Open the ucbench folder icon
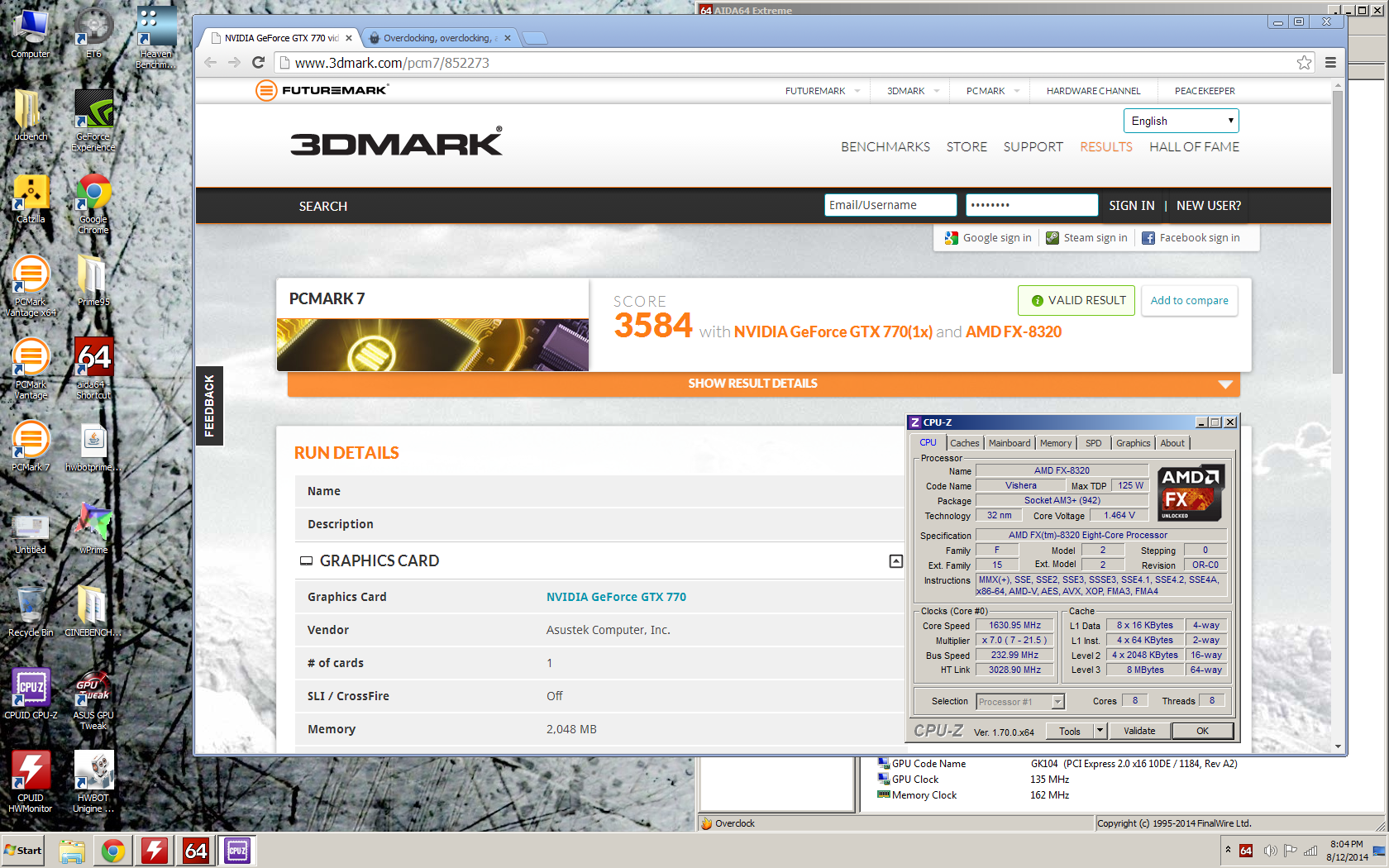1389x868 pixels. coord(31,116)
